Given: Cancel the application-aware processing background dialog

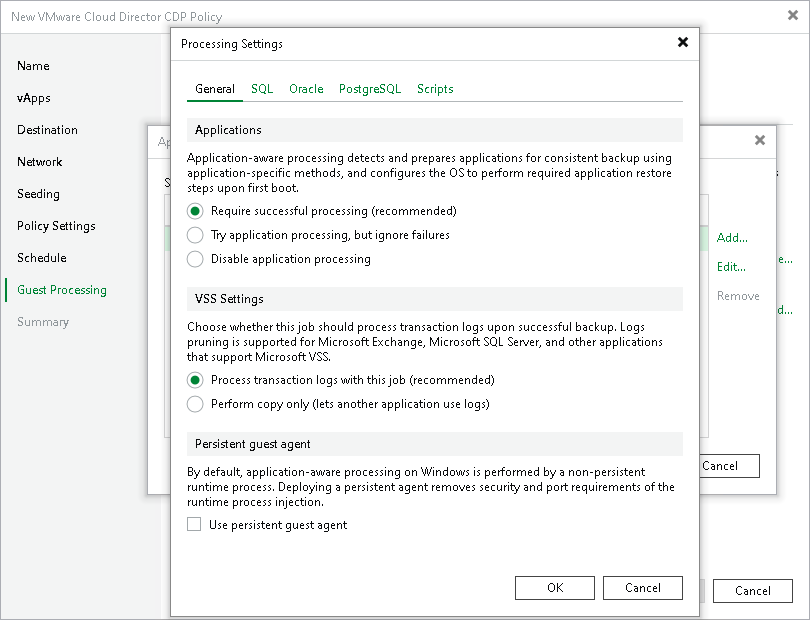Looking at the screenshot, I should [729, 466].
